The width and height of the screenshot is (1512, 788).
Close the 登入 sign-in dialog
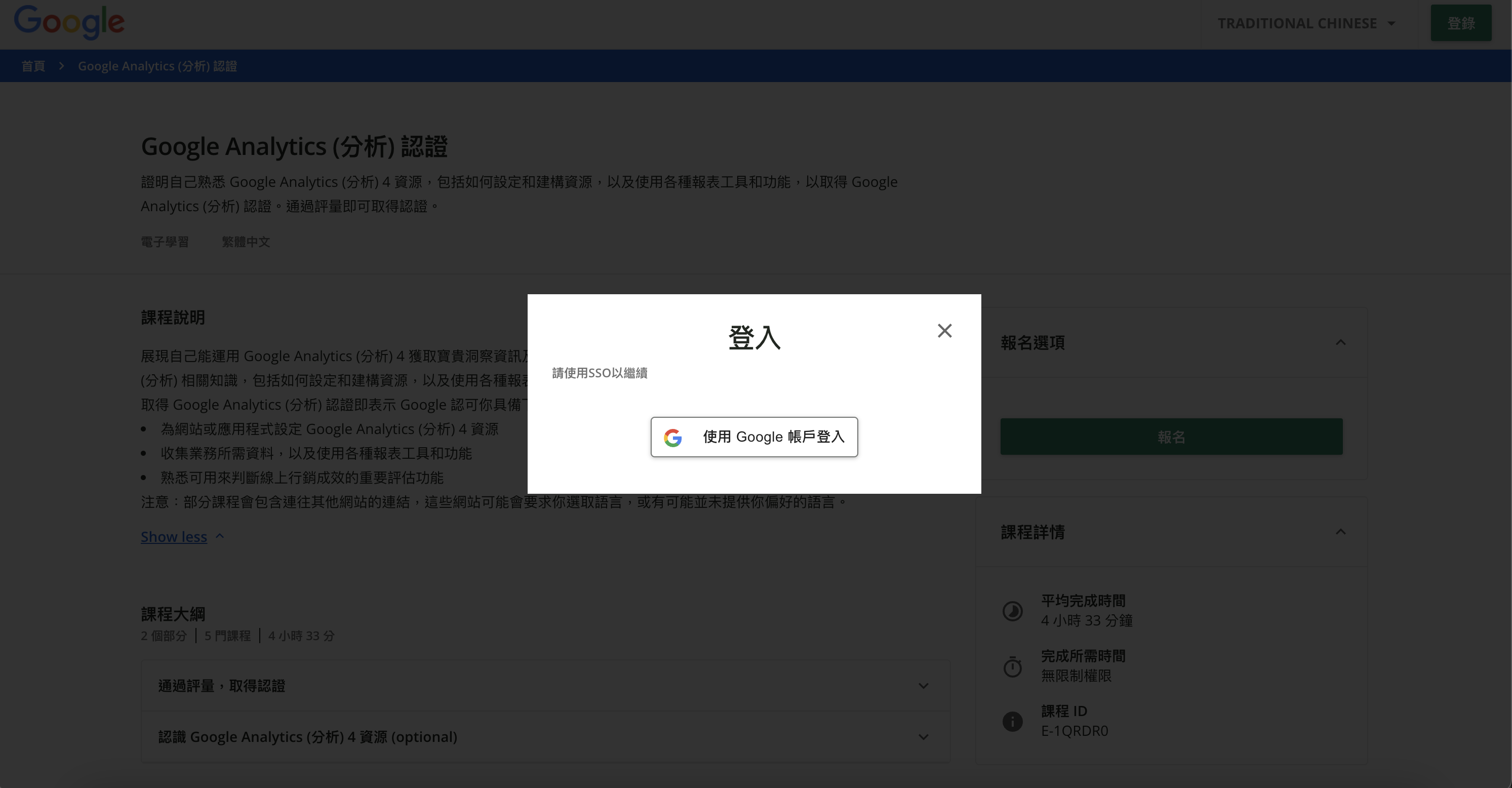coord(944,331)
